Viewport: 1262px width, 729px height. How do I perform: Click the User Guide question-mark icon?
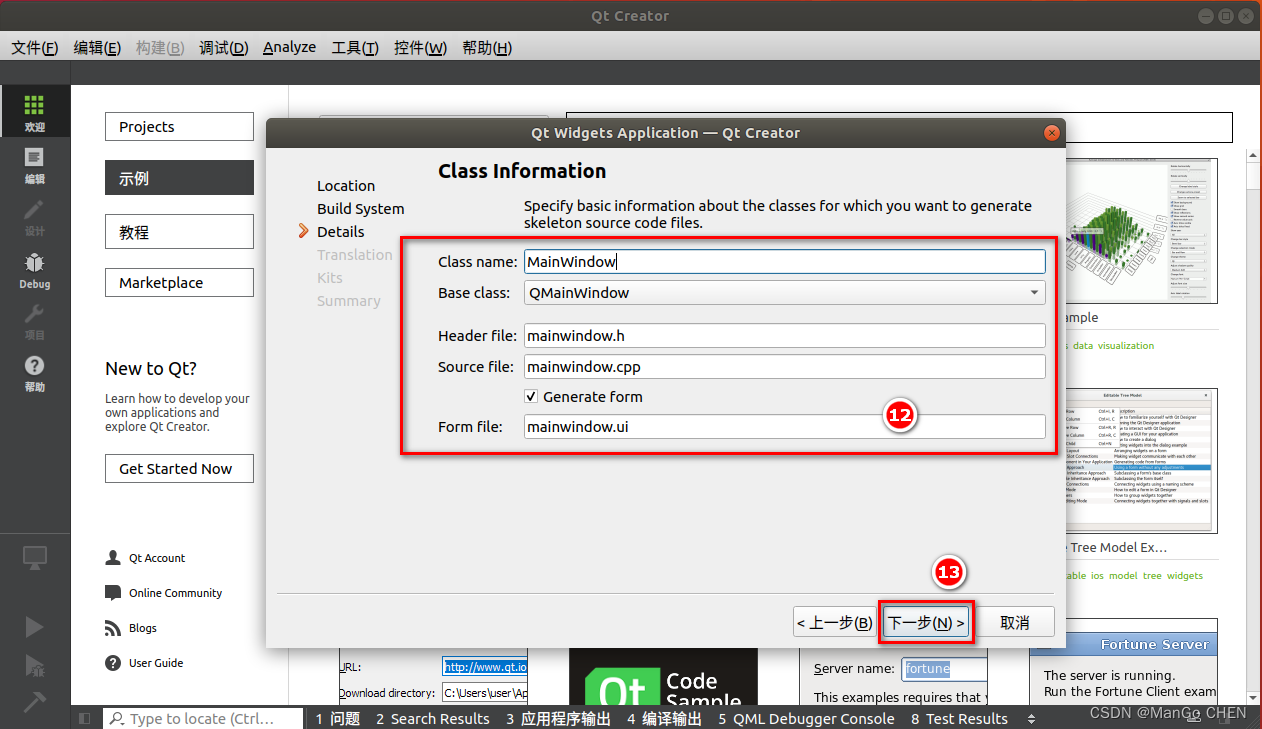click(x=113, y=663)
